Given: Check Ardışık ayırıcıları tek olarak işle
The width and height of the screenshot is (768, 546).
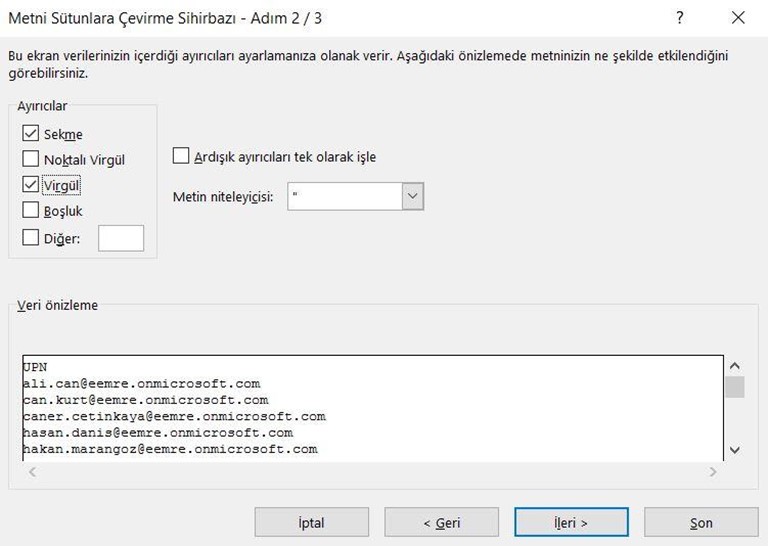Looking at the screenshot, I should click(x=181, y=156).
